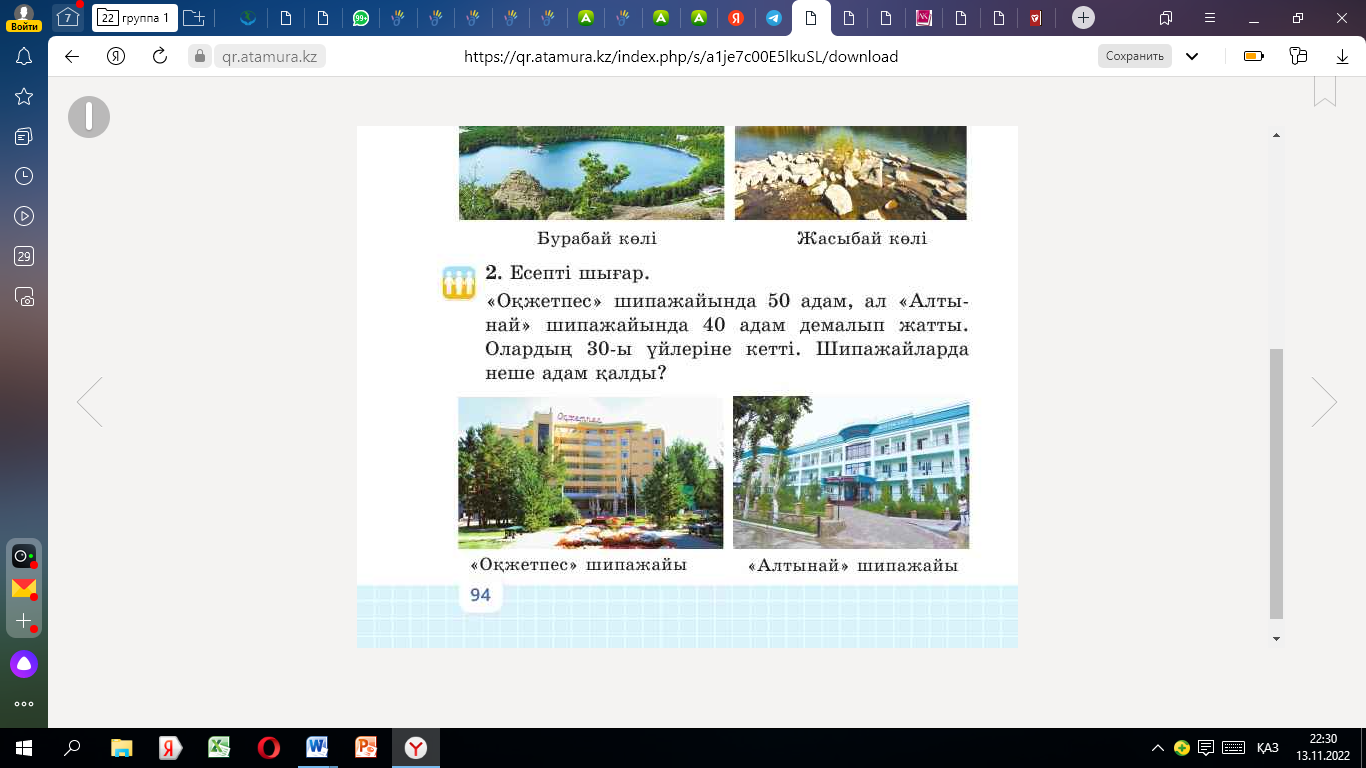Select the currently active document tab
The height and width of the screenshot is (768, 1366).
click(811, 18)
